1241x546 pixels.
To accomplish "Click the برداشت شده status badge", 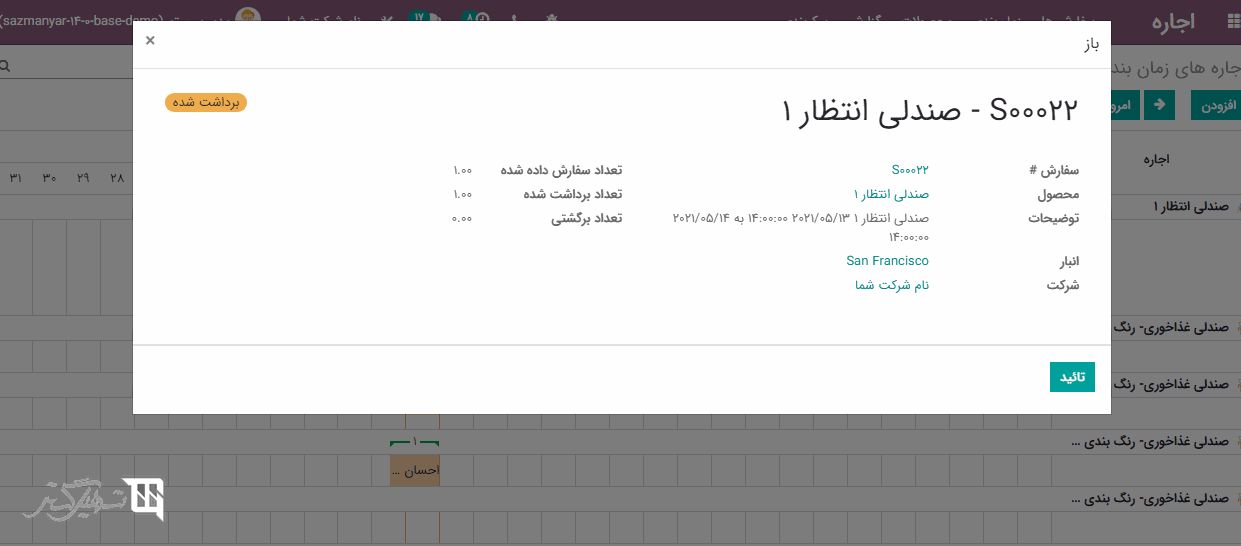I will point(206,102).
